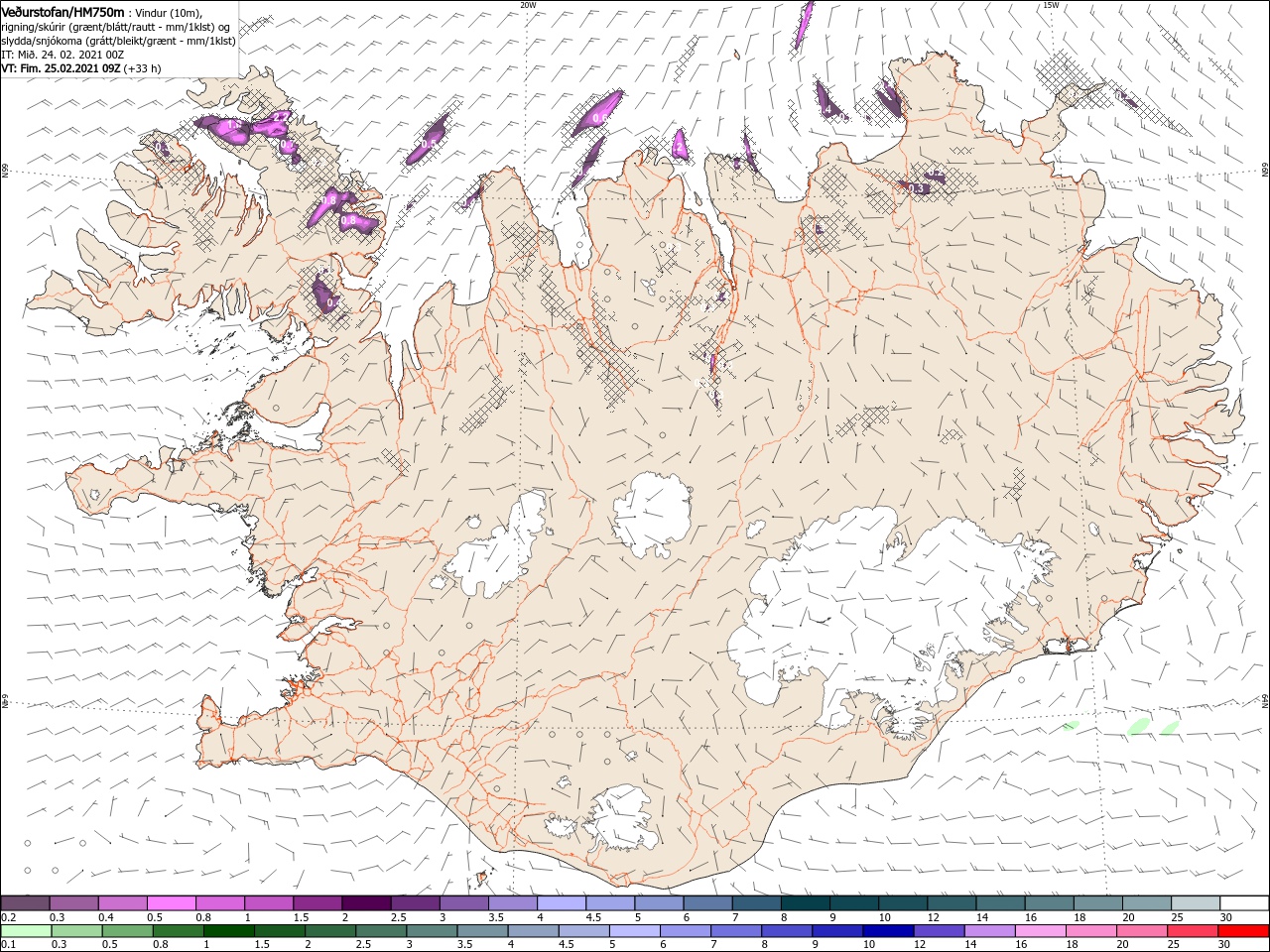Click the 'VT: Fim. 25.02.2021 09Z' valid time

coord(61,68)
